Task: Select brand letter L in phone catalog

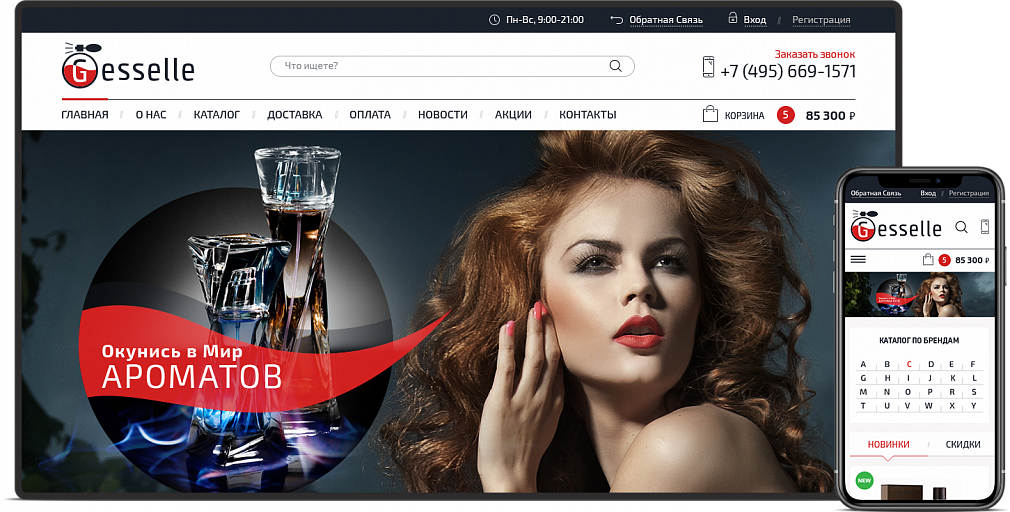Action: (974, 378)
